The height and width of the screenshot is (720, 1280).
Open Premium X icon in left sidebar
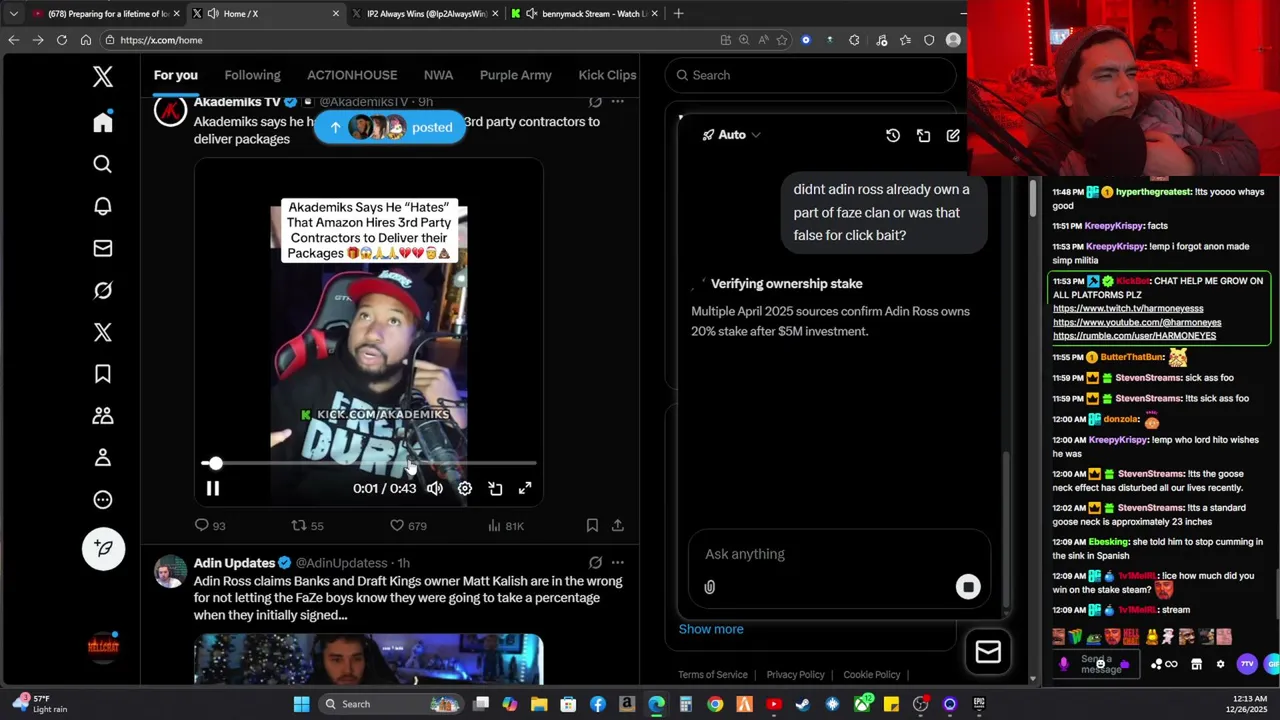click(x=103, y=332)
